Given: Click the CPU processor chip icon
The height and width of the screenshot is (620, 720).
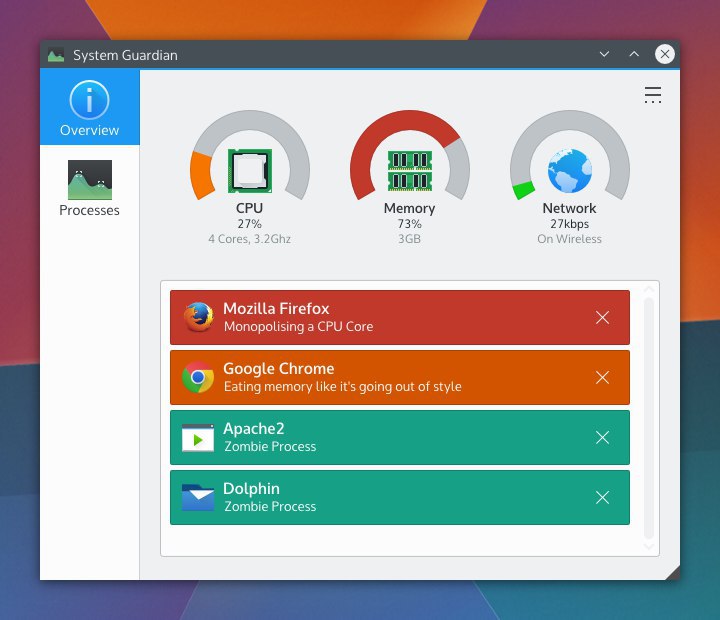Looking at the screenshot, I should [x=250, y=170].
